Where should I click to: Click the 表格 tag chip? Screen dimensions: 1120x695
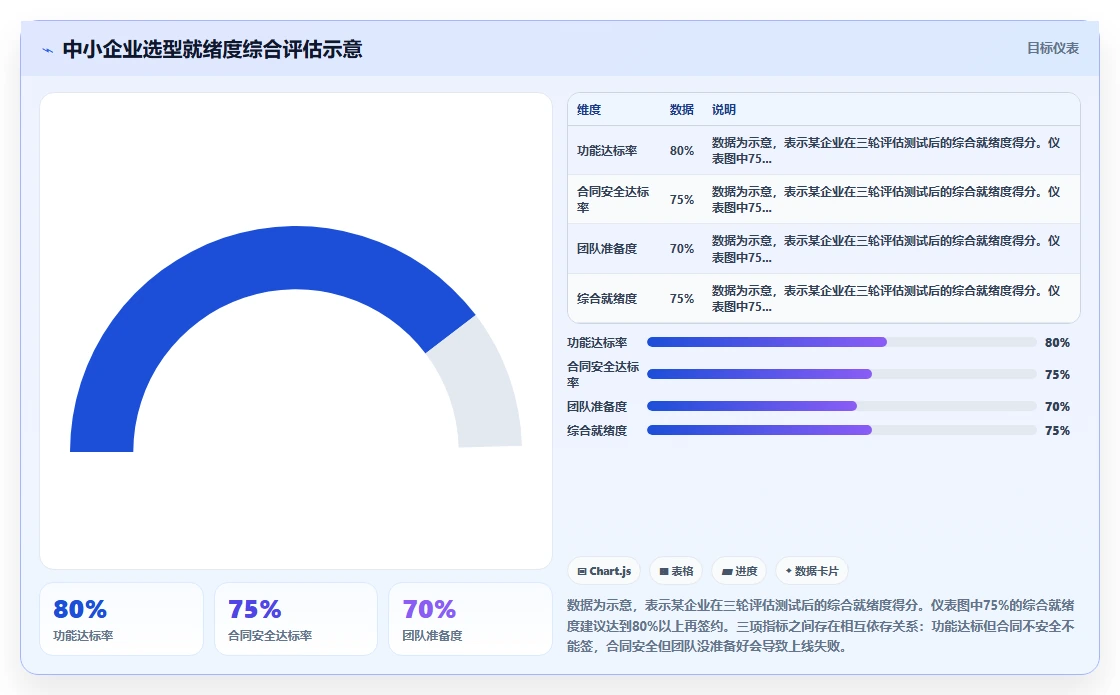point(676,571)
